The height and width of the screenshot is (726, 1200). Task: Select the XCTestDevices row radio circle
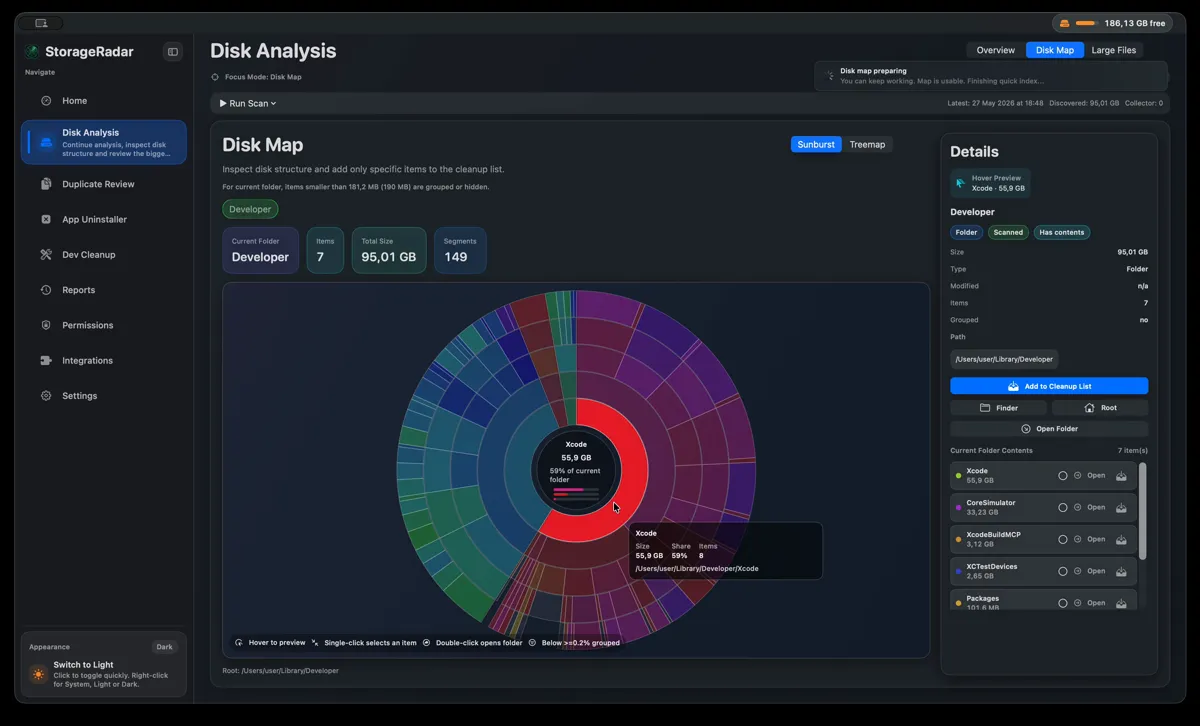[x=1063, y=571]
